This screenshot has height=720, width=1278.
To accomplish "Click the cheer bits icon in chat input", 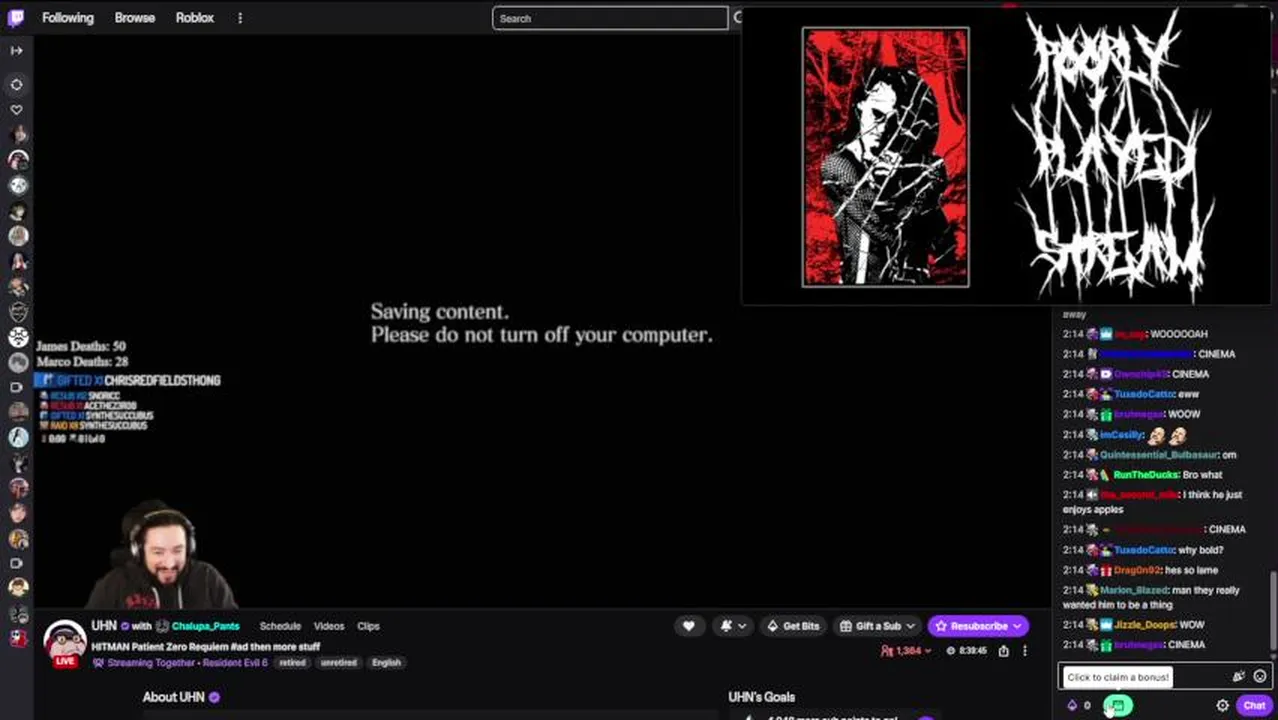I will pos(1238,677).
